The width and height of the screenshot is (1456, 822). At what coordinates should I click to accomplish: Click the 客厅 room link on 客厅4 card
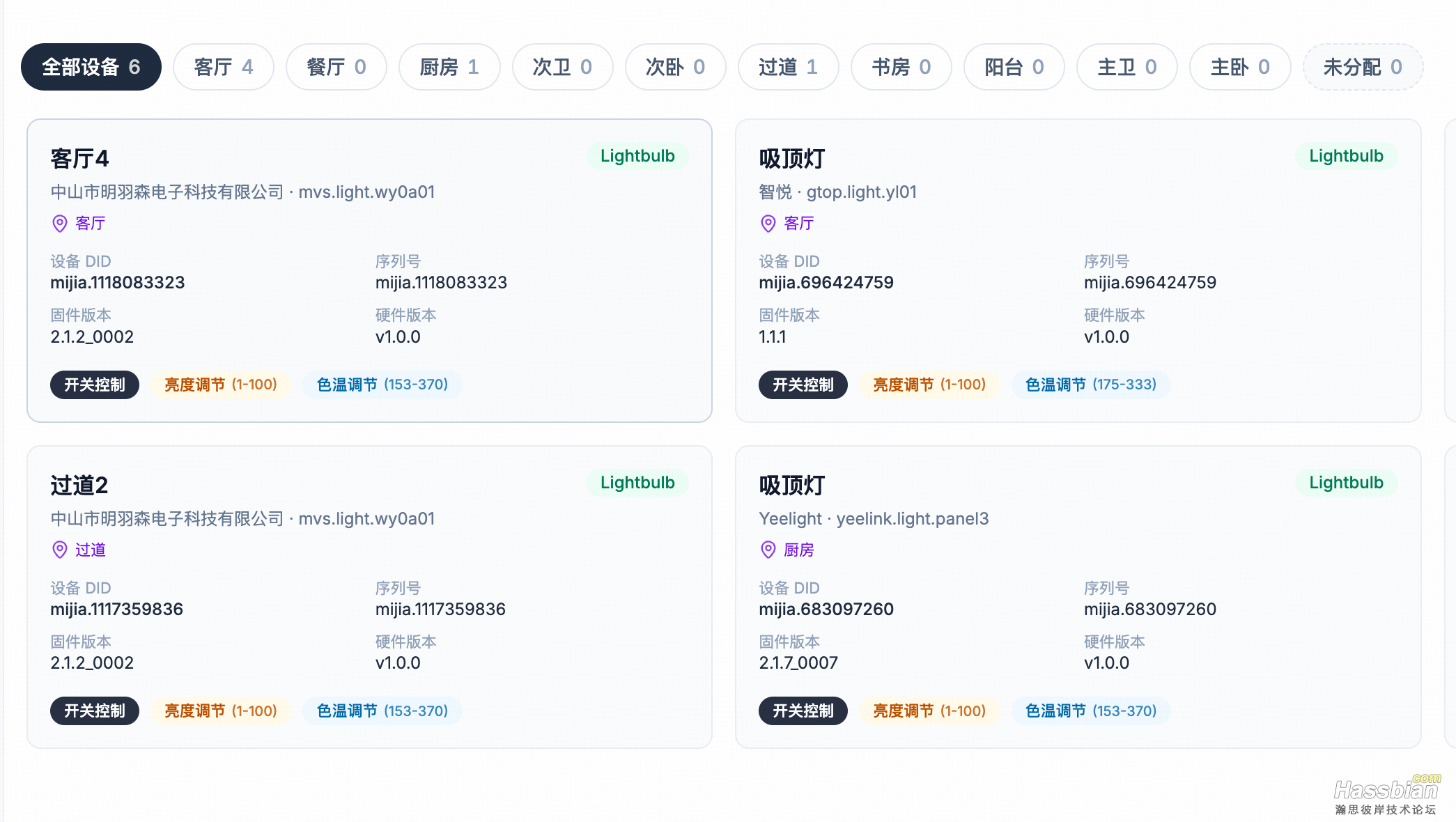(x=91, y=224)
